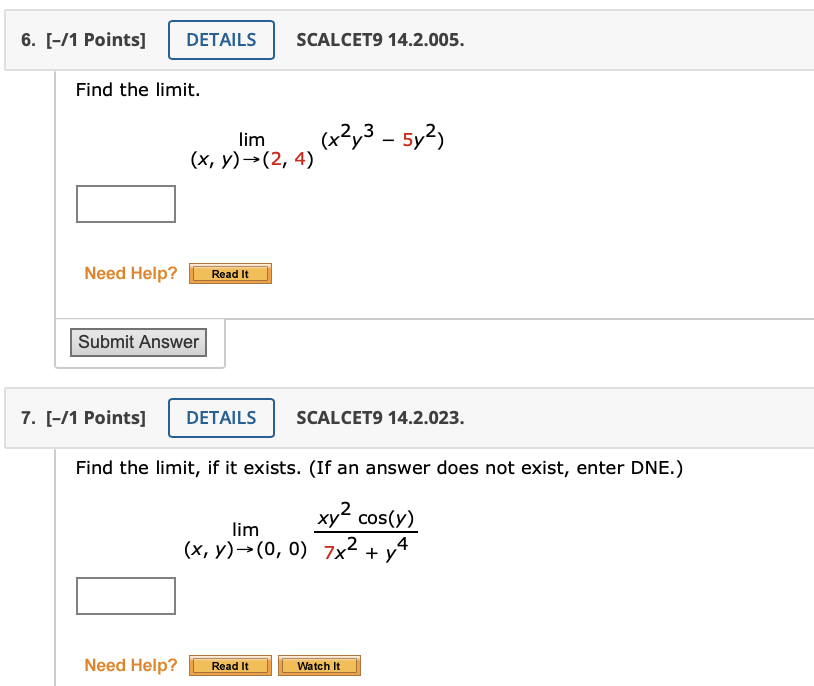This screenshot has width=814, height=686.
Task: Click the limit expression in question 7
Action: point(300,534)
